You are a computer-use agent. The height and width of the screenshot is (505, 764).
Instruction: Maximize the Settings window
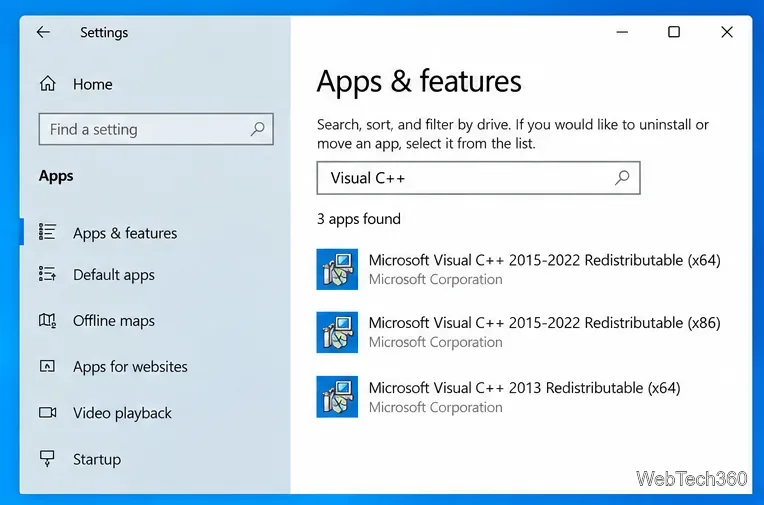[x=674, y=32]
